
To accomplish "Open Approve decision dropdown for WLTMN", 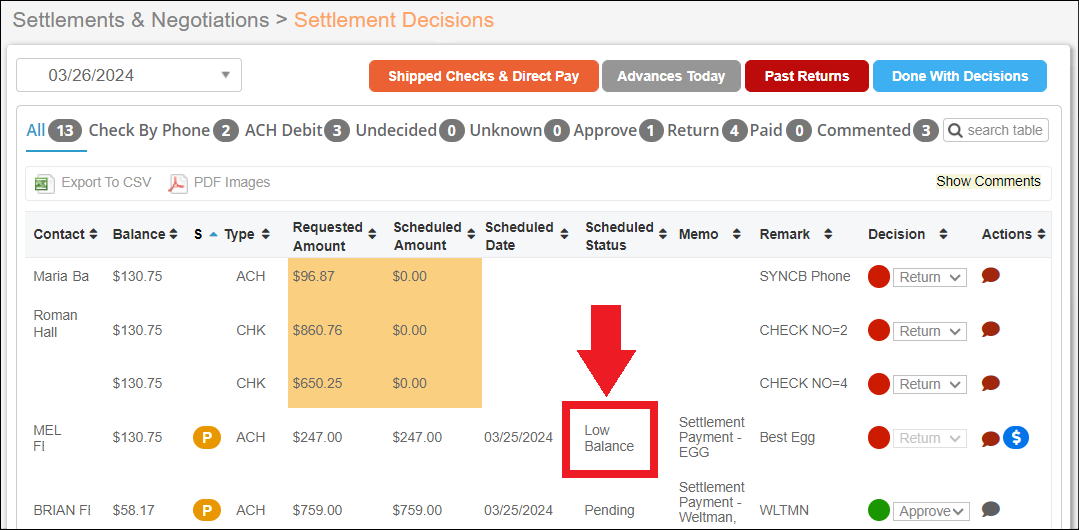I will pyautogui.click(x=931, y=511).
